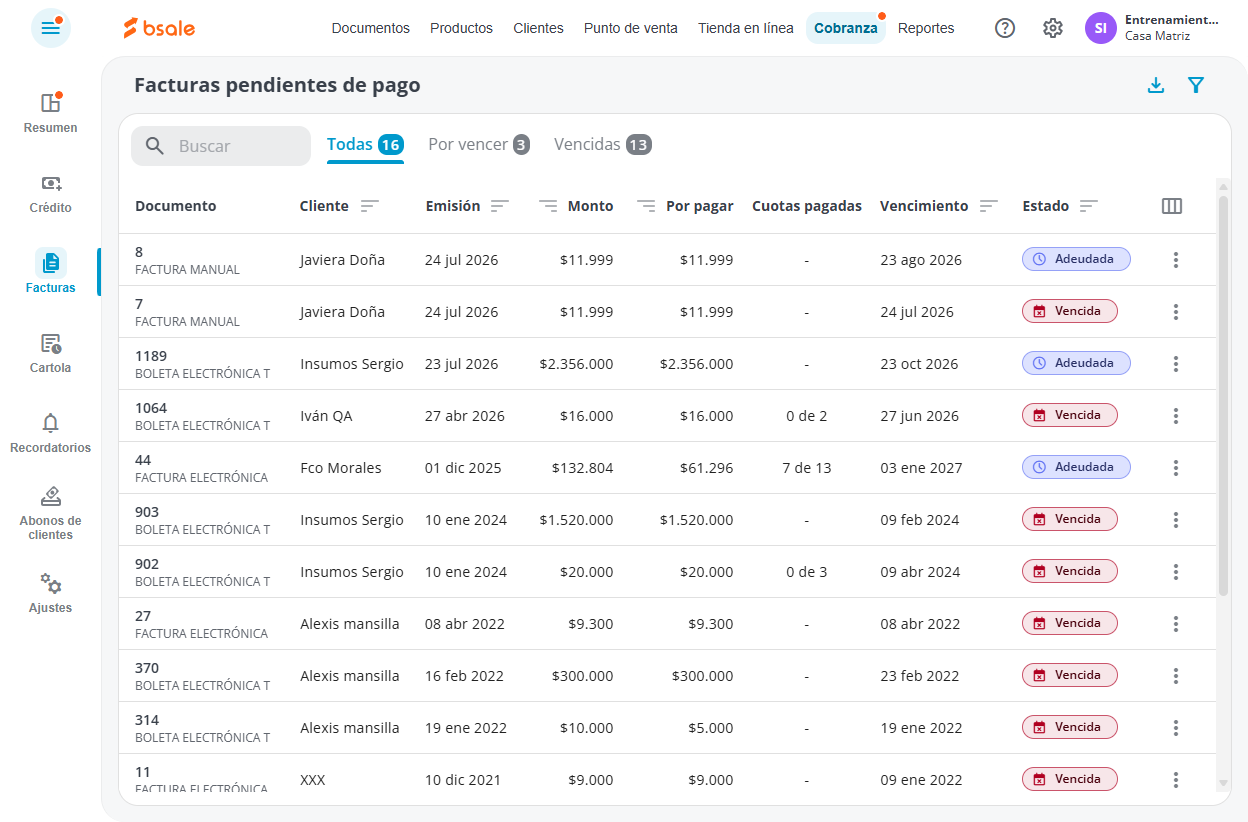
Task: Click the table vertical scrollbar
Action: click(x=1223, y=395)
